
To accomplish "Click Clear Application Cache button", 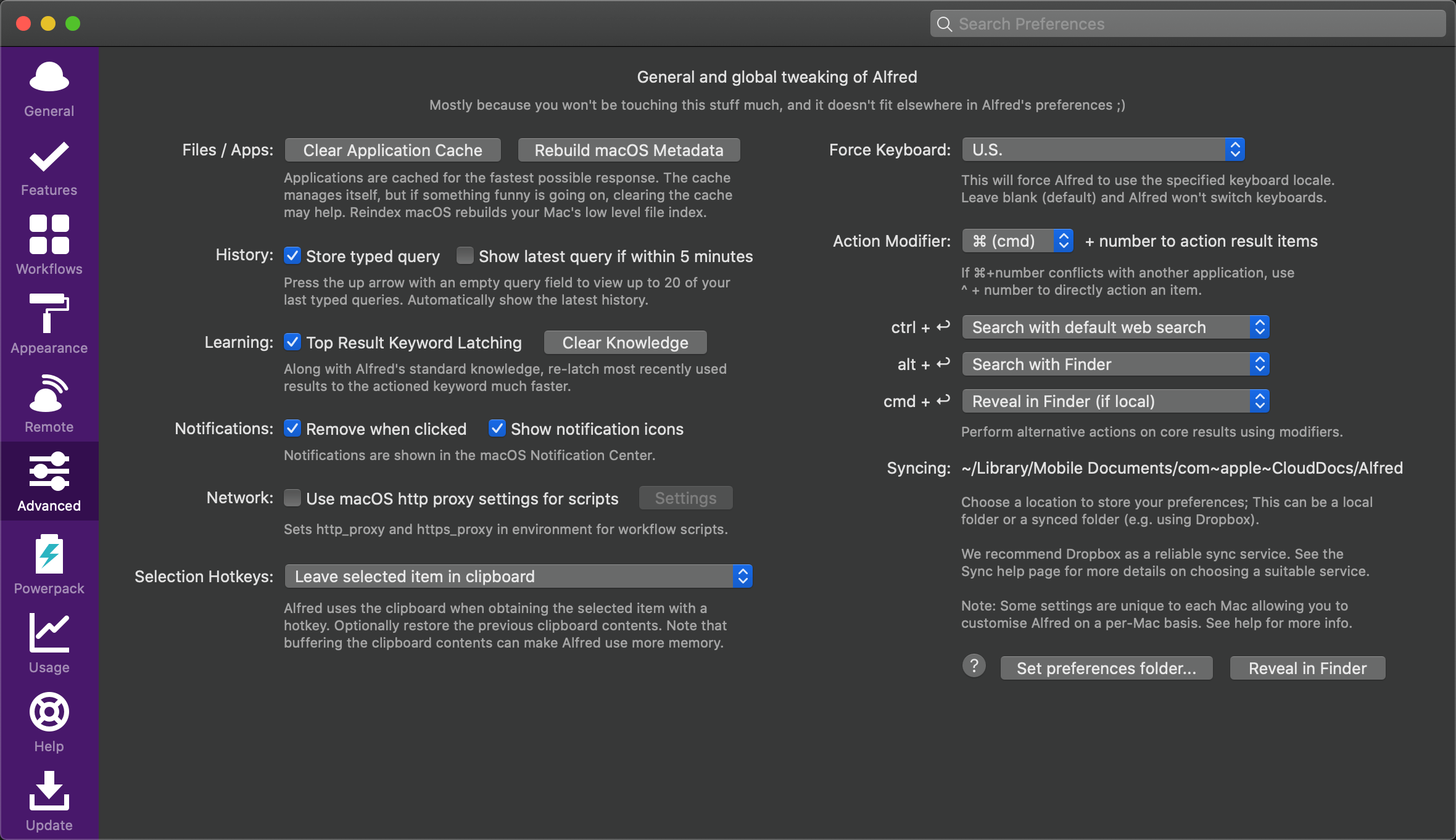I will (393, 150).
